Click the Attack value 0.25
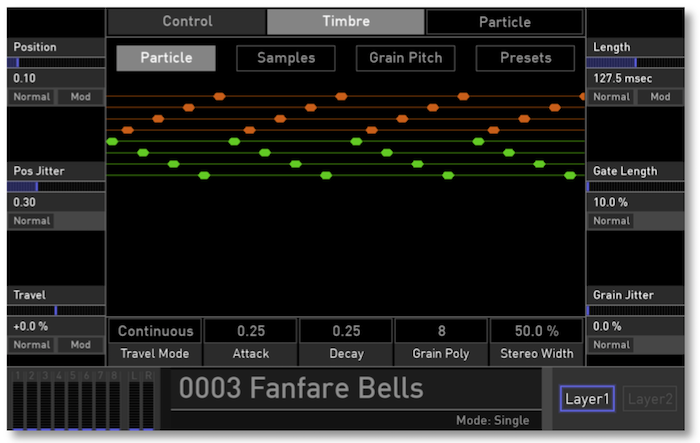Screen dimensions: 700x443 (x=251, y=331)
